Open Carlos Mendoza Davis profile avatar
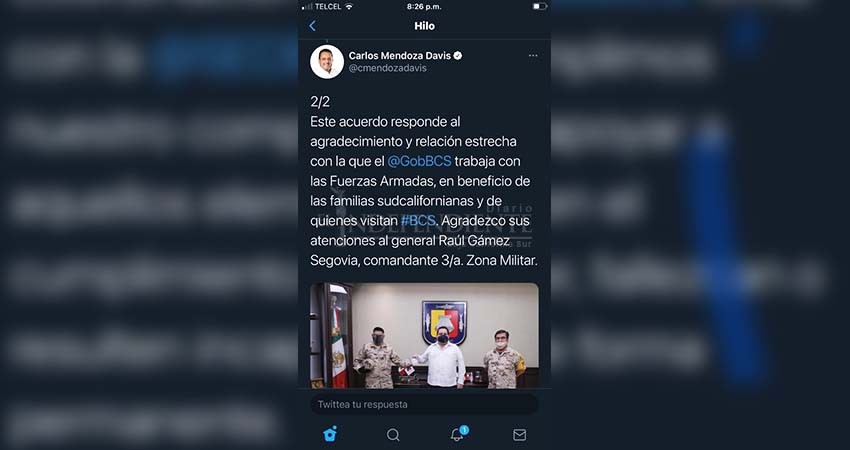Image resolution: width=850 pixels, height=450 pixels. pos(327,61)
